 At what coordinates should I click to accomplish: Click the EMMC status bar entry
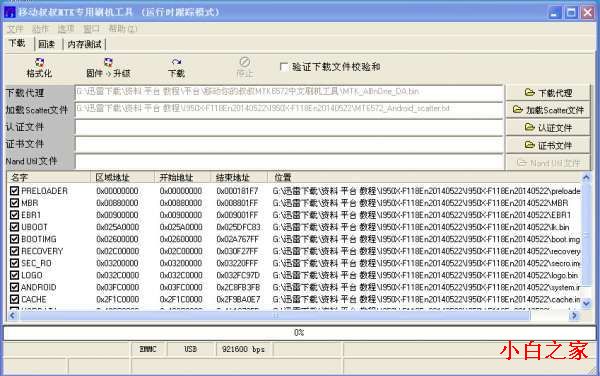[x=148, y=349]
